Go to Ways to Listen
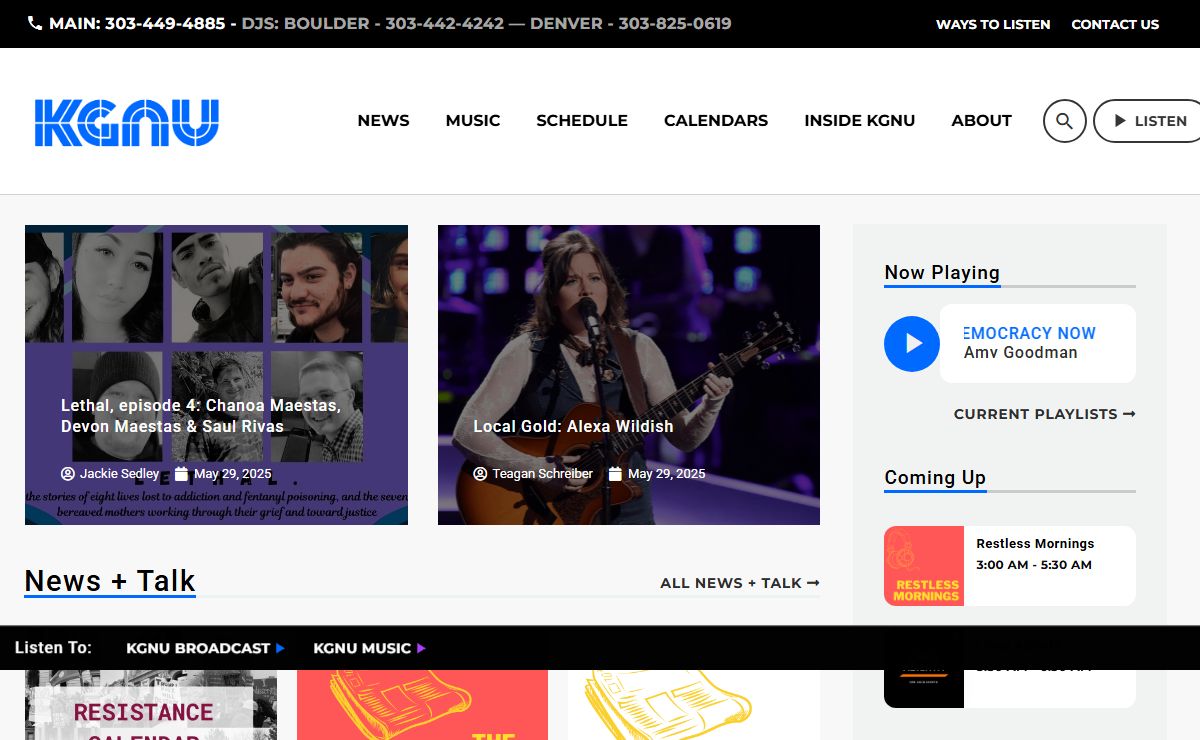The width and height of the screenshot is (1200, 740). [x=993, y=24]
